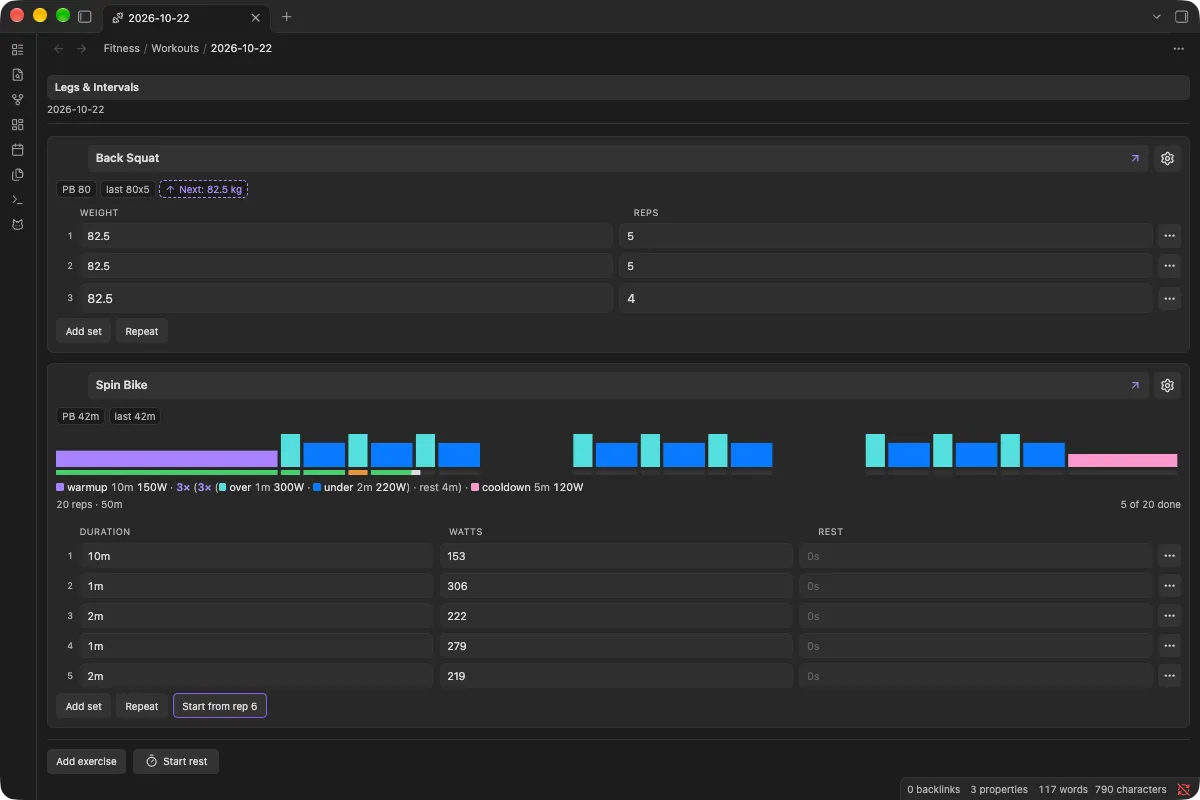
Task: Click the last 42m badge
Action: click(135, 416)
